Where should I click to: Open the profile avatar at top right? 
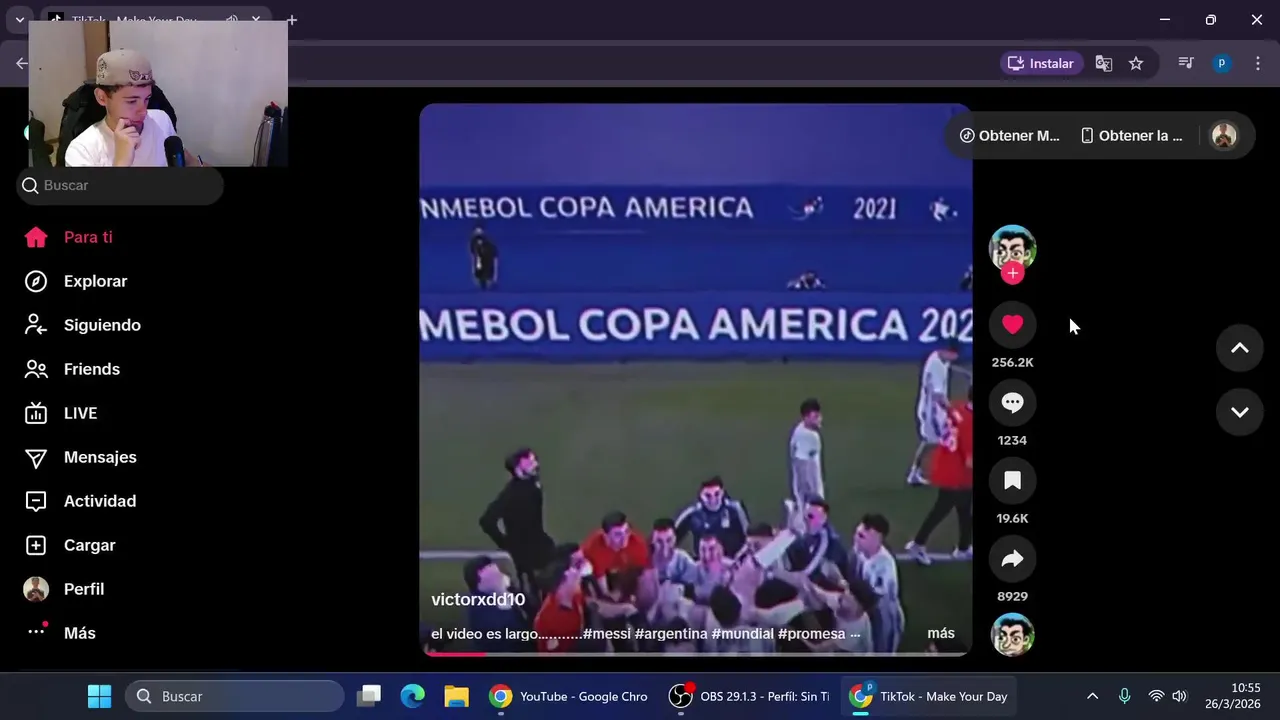click(x=1224, y=135)
